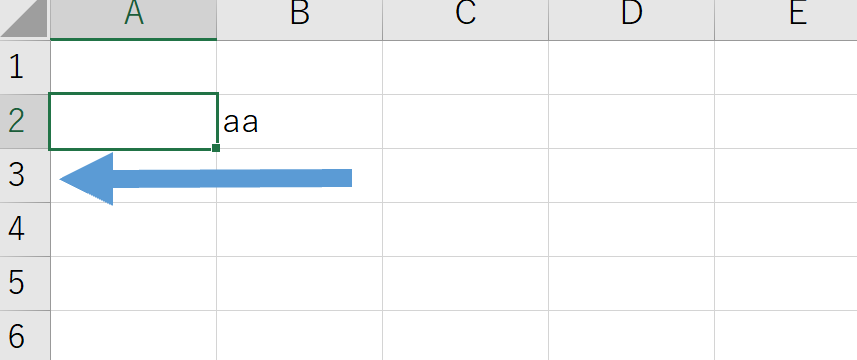Click the fill handle of cell A2
The height and width of the screenshot is (360, 857).
(x=216, y=147)
